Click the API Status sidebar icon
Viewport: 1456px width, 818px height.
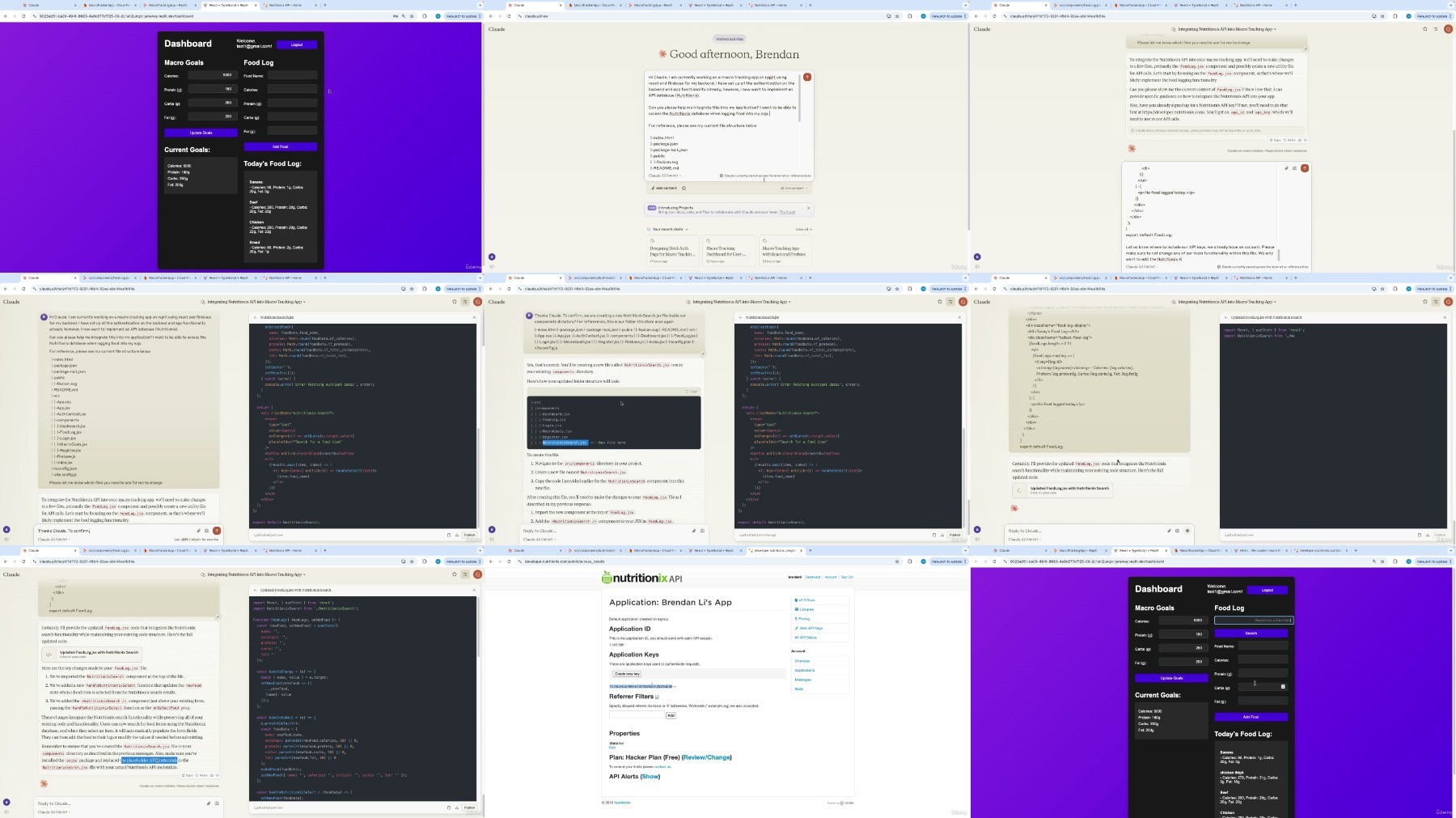pyautogui.click(x=797, y=638)
